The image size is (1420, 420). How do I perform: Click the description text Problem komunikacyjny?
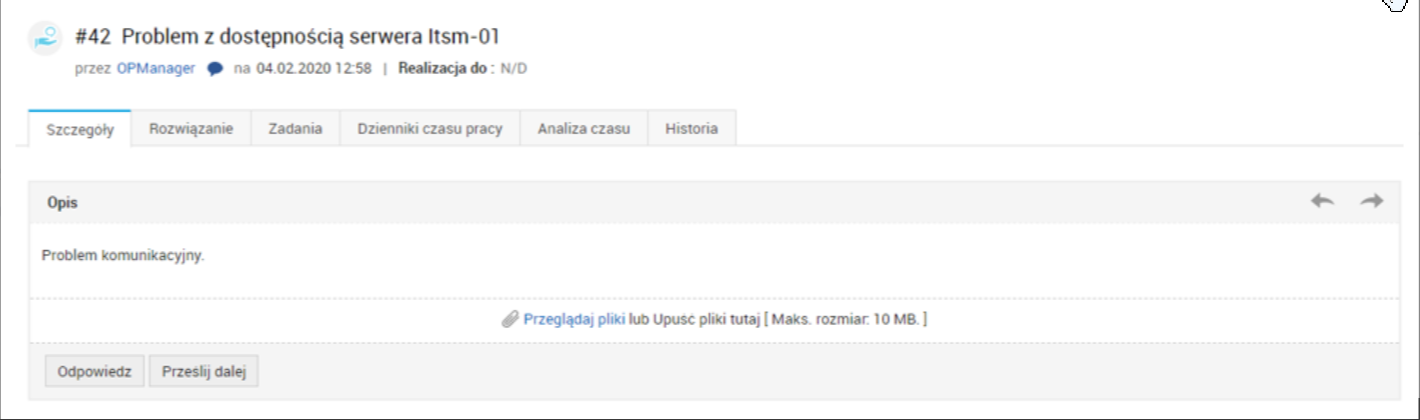(123, 255)
